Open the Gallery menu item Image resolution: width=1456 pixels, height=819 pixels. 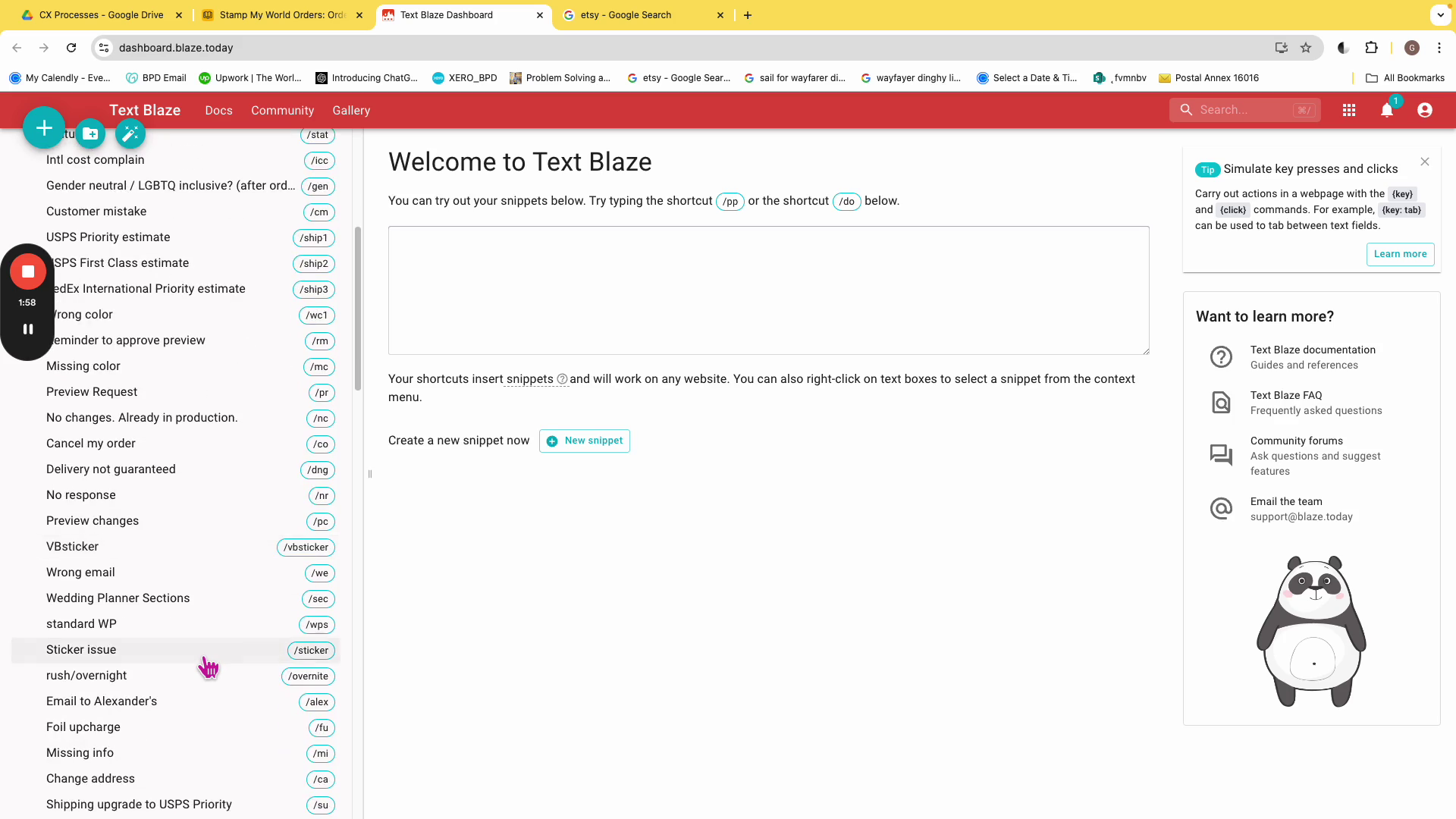(x=351, y=111)
